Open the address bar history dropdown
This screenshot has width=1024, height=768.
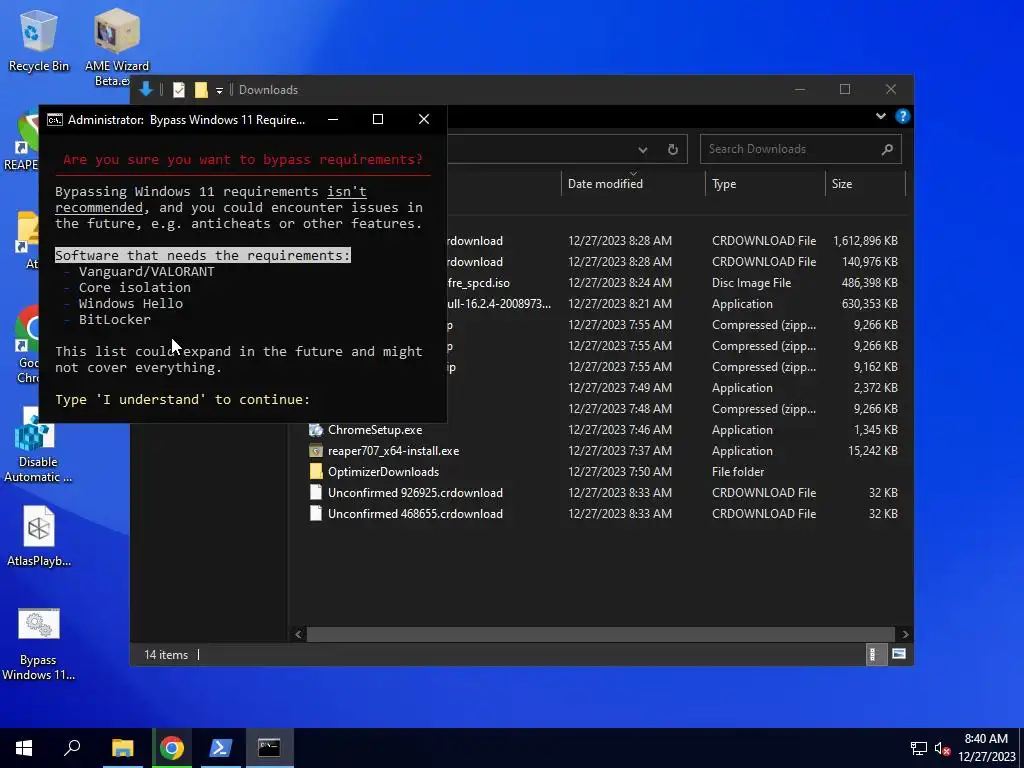[x=643, y=150]
